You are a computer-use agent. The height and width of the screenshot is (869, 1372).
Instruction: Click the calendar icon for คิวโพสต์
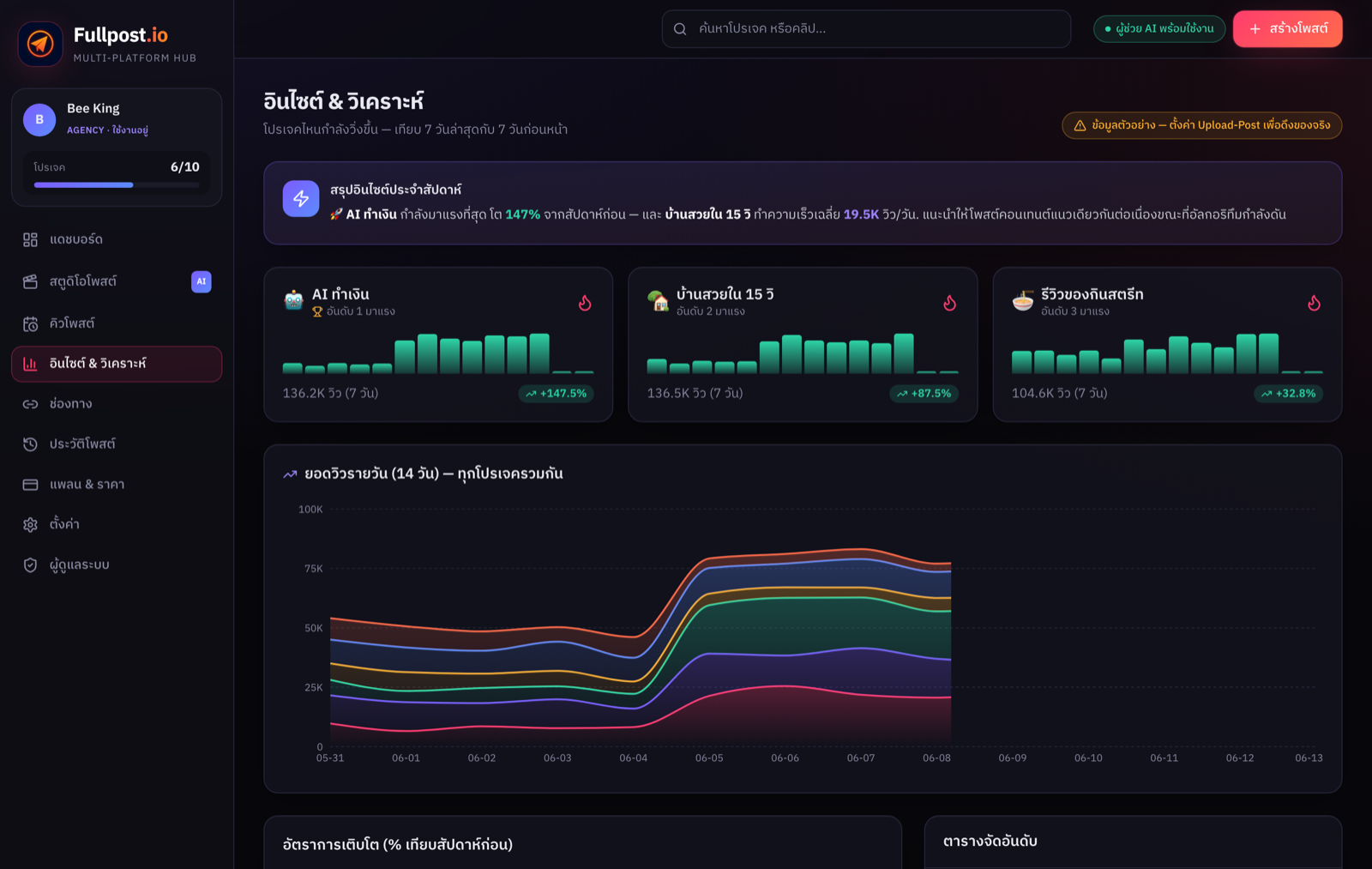(x=30, y=323)
